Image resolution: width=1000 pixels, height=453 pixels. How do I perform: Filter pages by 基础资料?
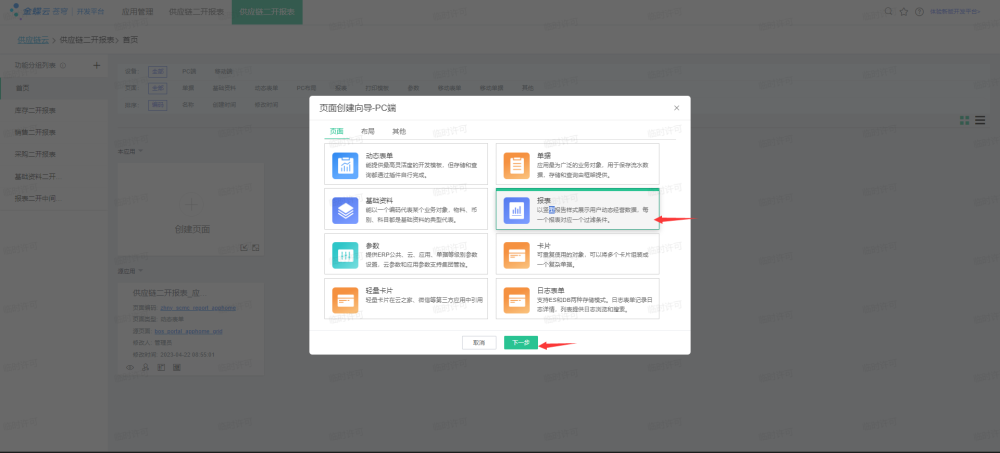(224, 88)
